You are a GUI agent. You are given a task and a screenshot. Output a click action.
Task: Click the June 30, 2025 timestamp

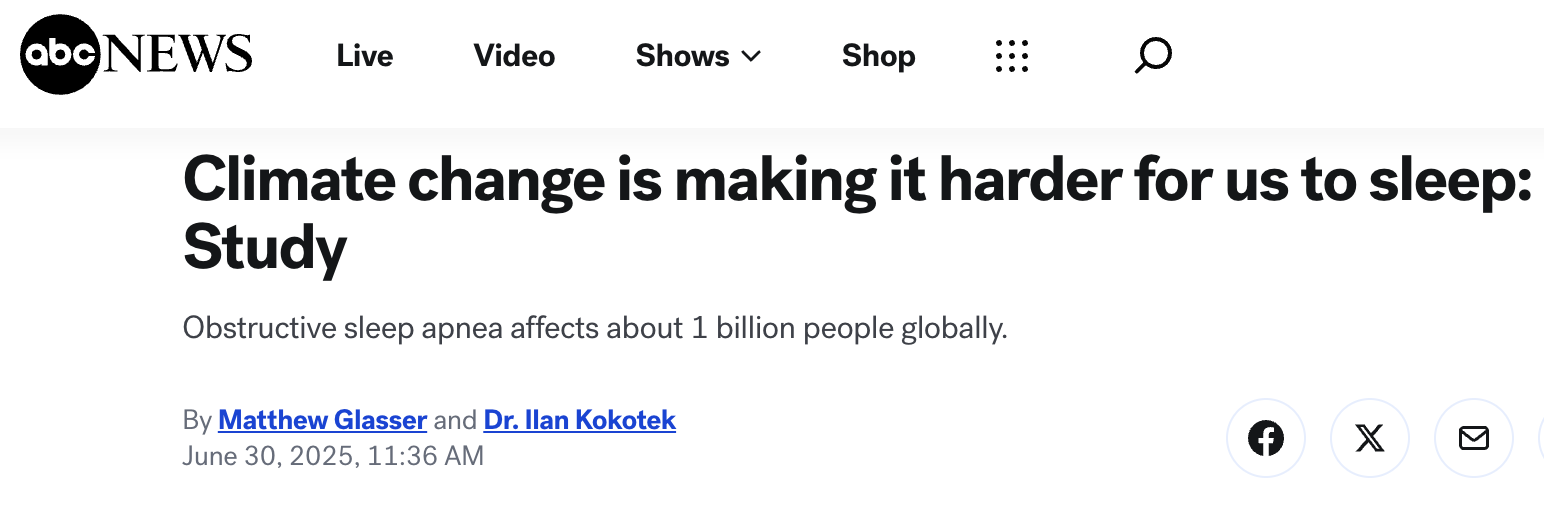pos(333,456)
